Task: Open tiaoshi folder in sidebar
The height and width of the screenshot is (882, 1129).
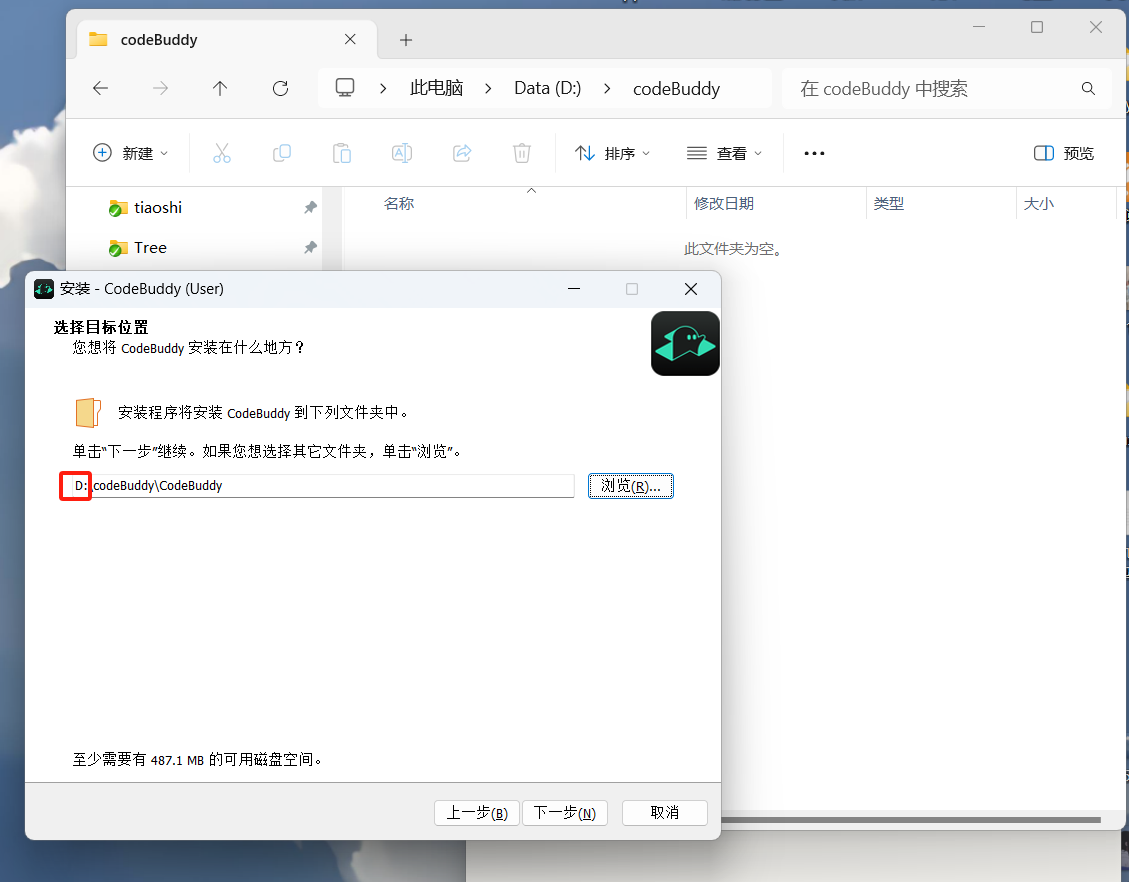Action: tap(158, 207)
